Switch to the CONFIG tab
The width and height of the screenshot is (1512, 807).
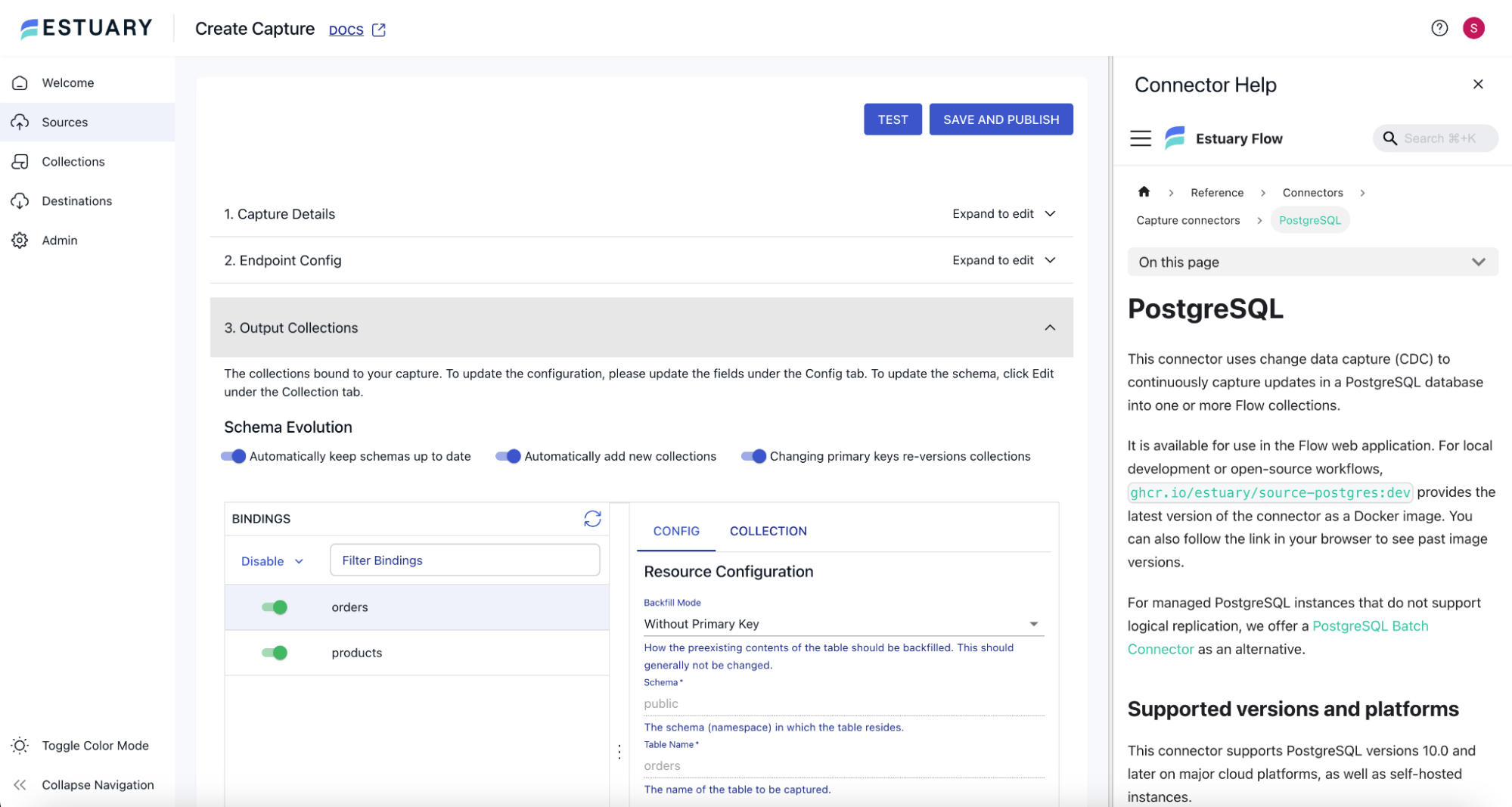pyautogui.click(x=676, y=531)
